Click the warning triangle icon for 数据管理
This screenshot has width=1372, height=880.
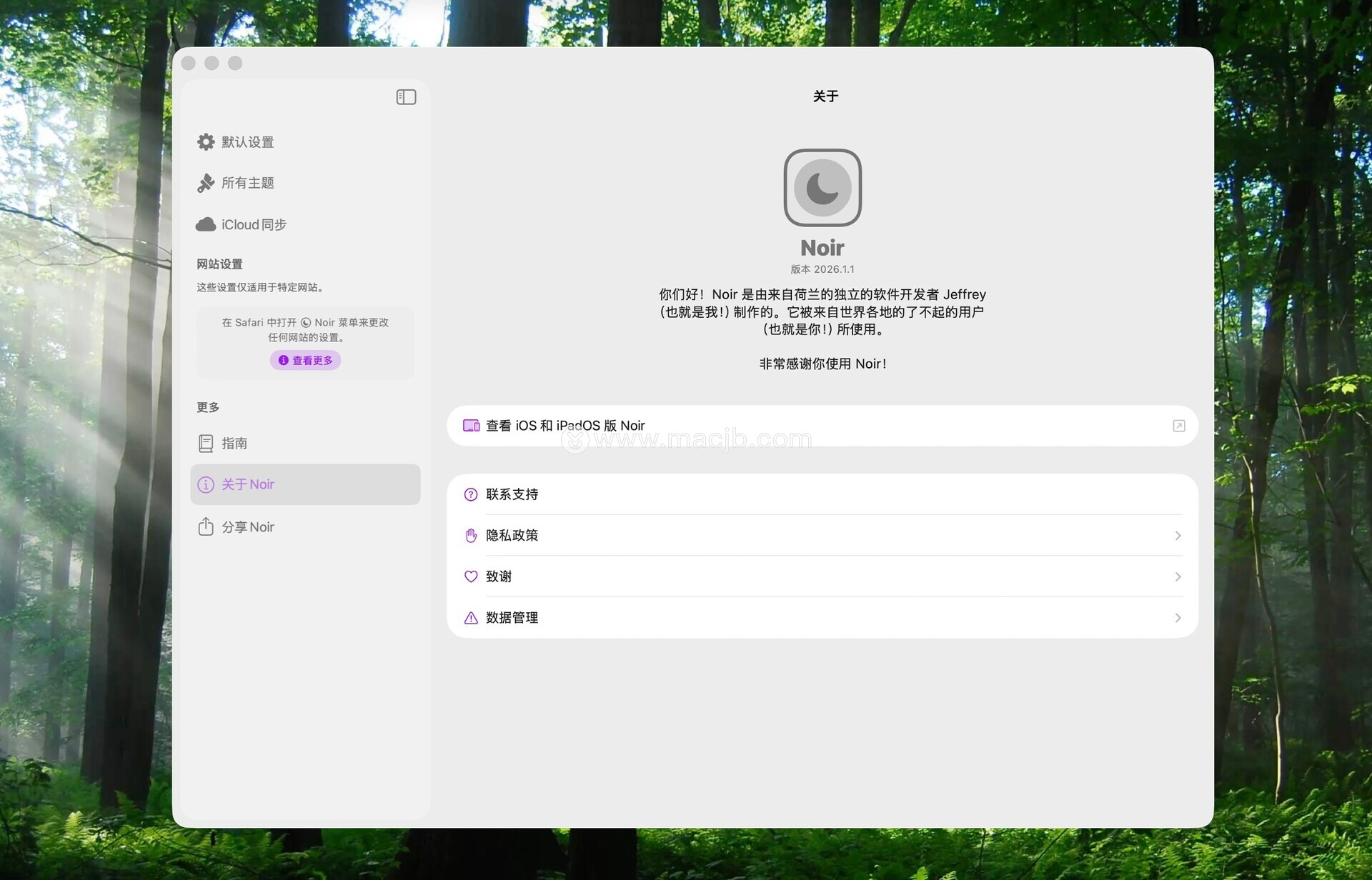(471, 619)
